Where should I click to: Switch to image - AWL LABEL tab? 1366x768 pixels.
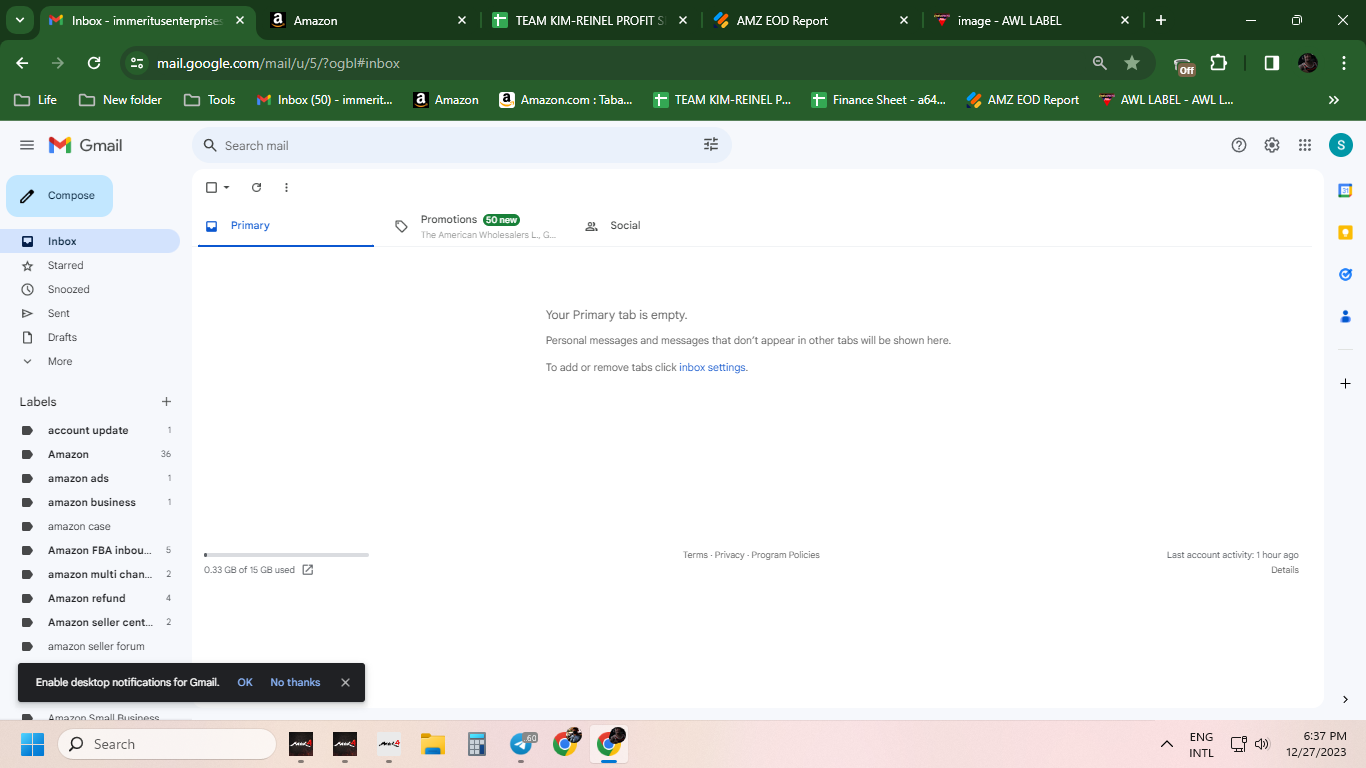1032,20
